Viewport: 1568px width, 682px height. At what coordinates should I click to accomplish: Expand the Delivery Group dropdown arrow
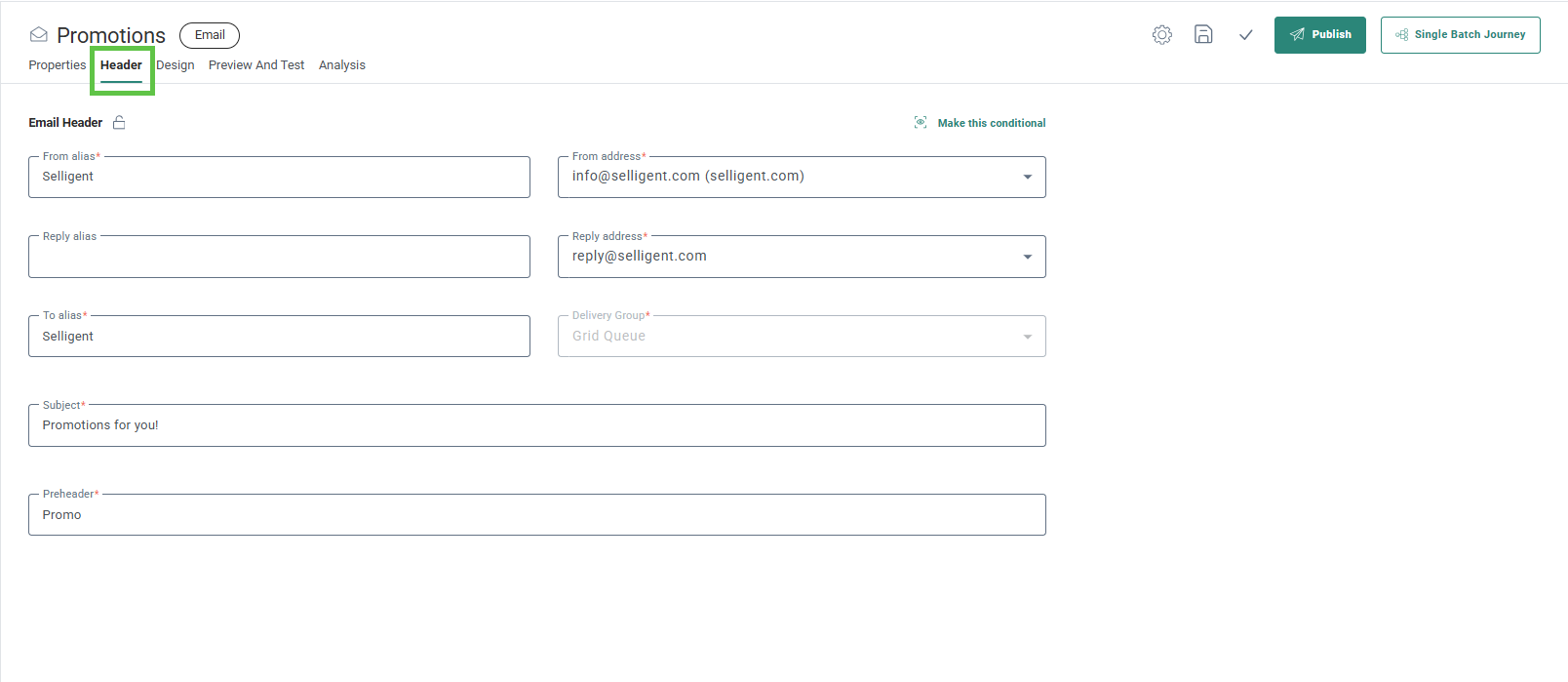click(x=1027, y=338)
